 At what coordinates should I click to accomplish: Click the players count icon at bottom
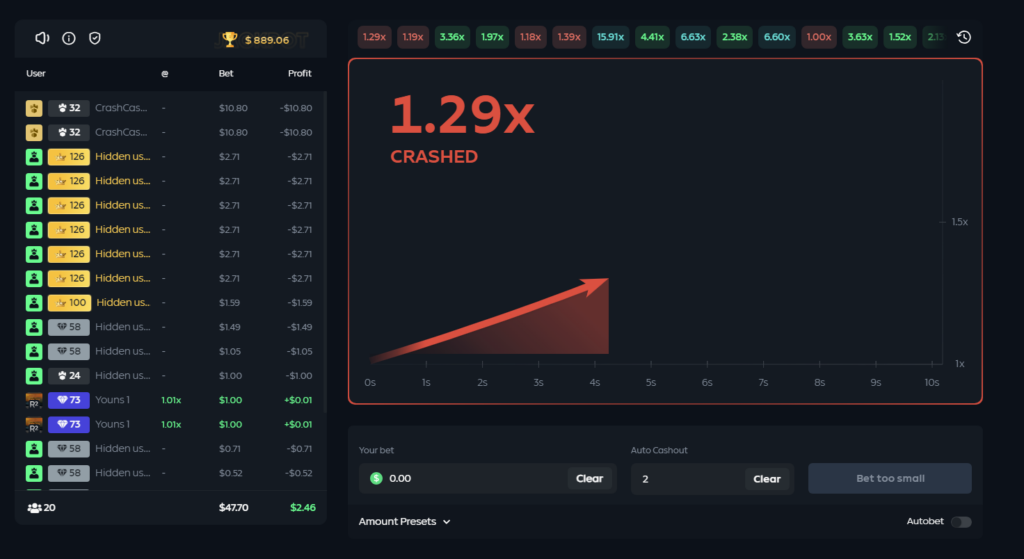(35, 507)
